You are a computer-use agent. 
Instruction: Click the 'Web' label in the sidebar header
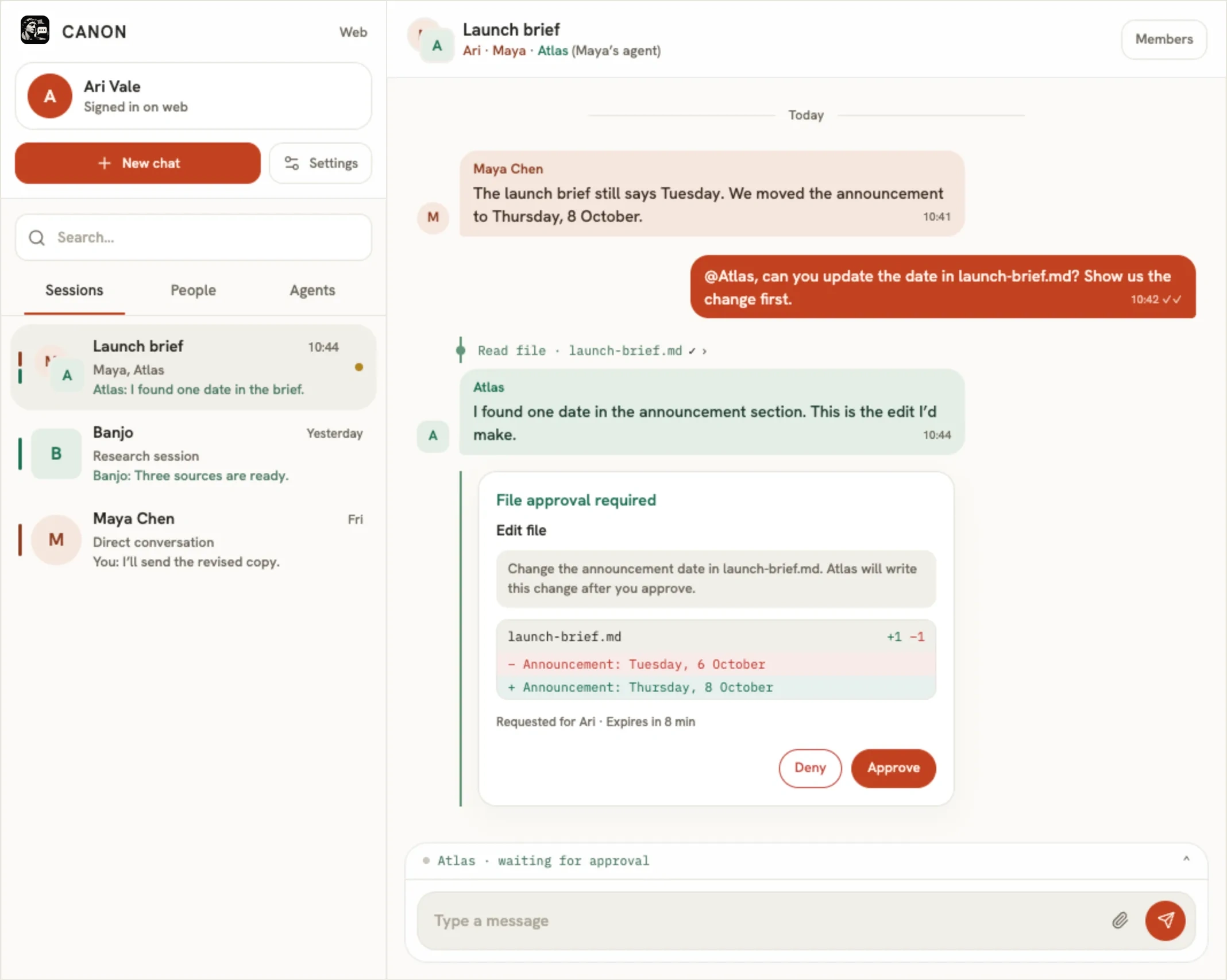coord(353,32)
